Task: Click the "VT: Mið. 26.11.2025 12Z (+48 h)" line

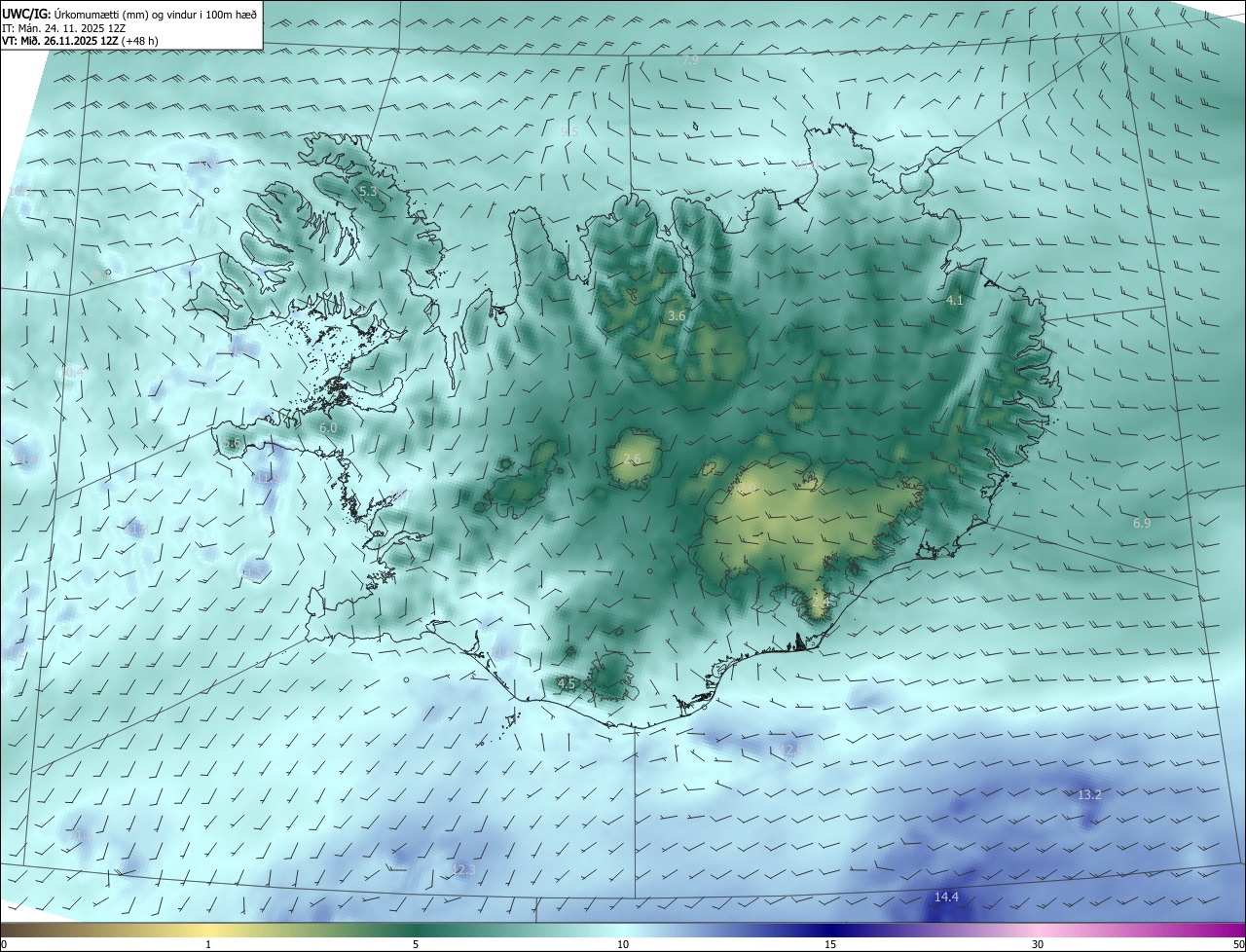Action: tap(80, 41)
